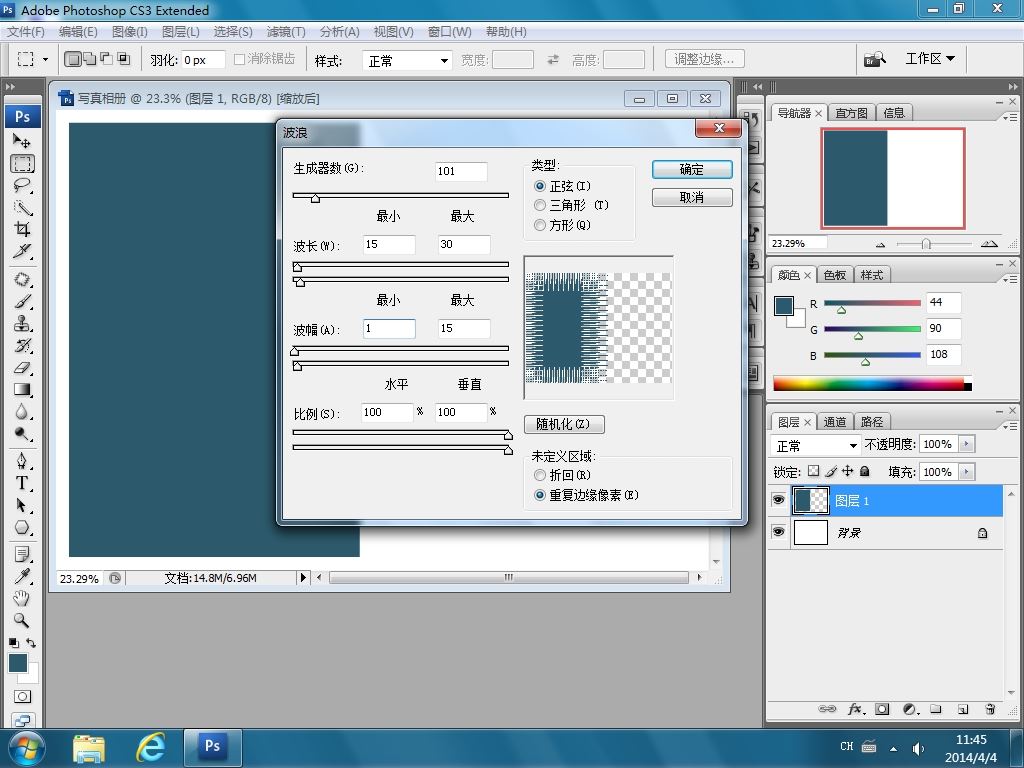
Task: Click the 波幅 minimum input field
Action: [389, 328]
